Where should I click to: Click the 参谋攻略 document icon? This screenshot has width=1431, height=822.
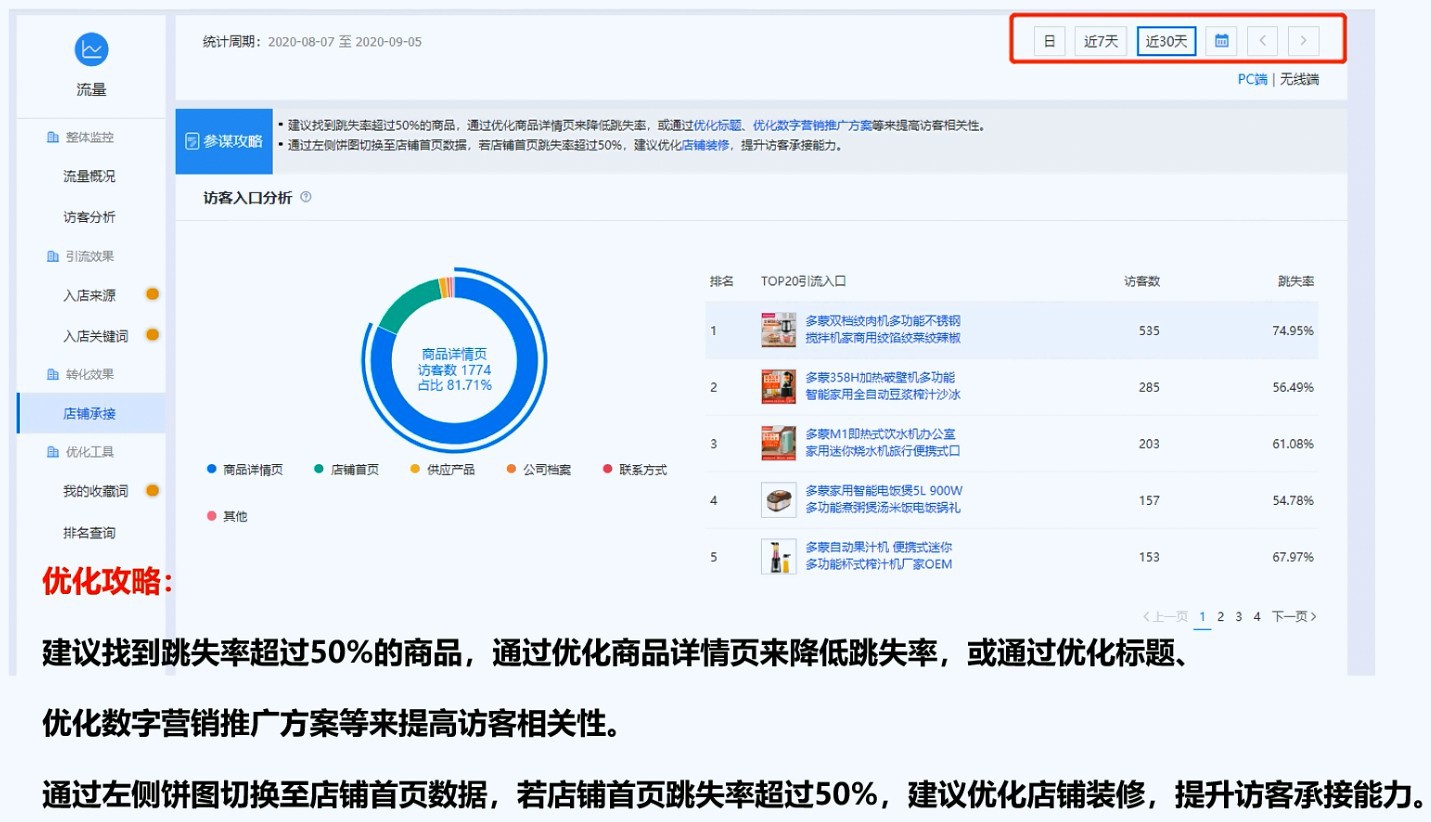(193, 142)
